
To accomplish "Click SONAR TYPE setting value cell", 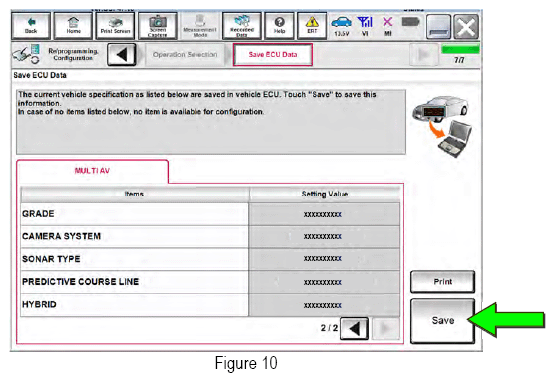I will 324,259.
